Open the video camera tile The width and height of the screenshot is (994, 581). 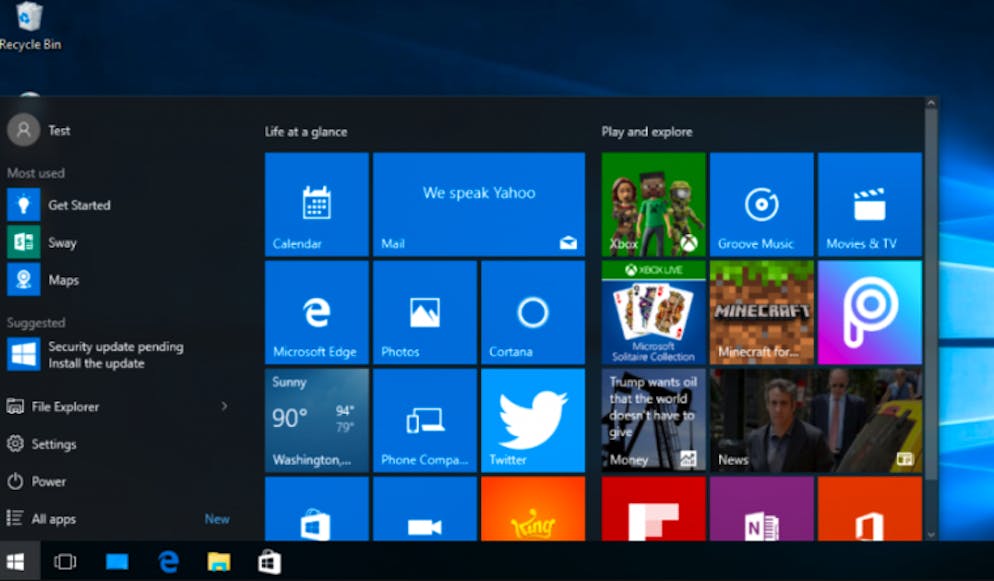(x=425, y=509)
